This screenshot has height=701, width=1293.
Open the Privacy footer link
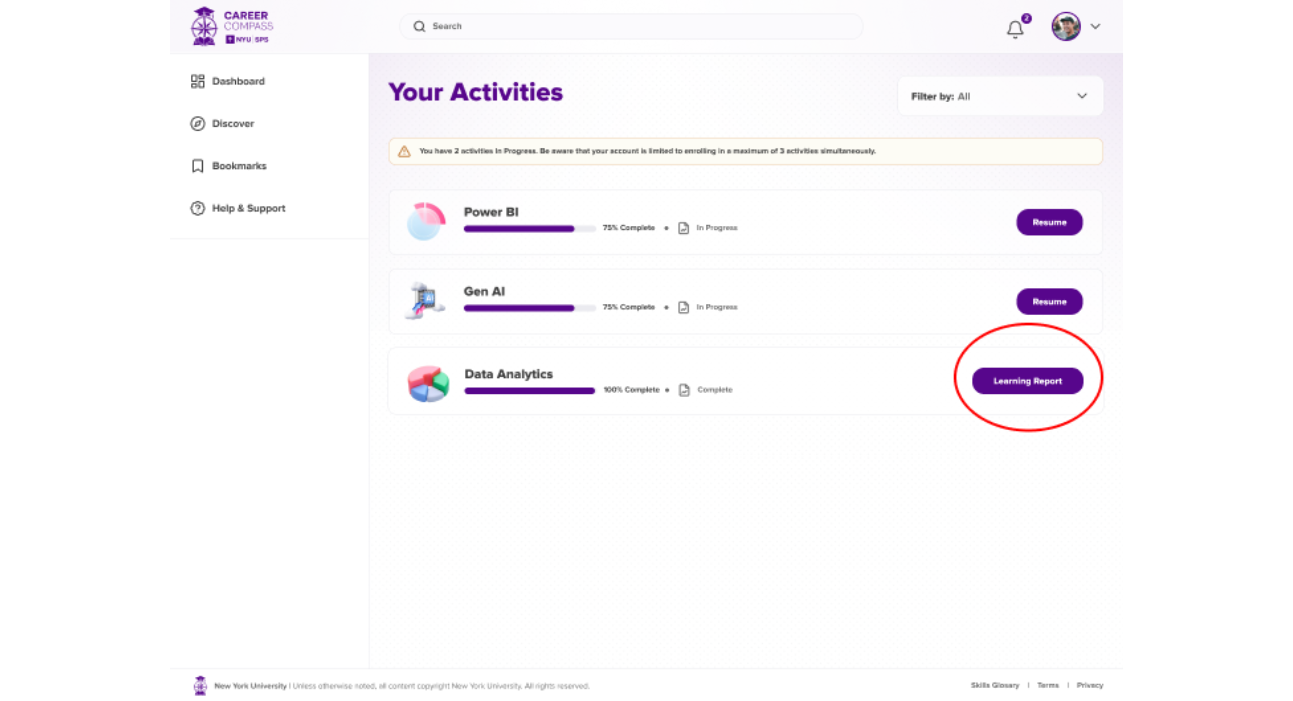(1089, 686)
